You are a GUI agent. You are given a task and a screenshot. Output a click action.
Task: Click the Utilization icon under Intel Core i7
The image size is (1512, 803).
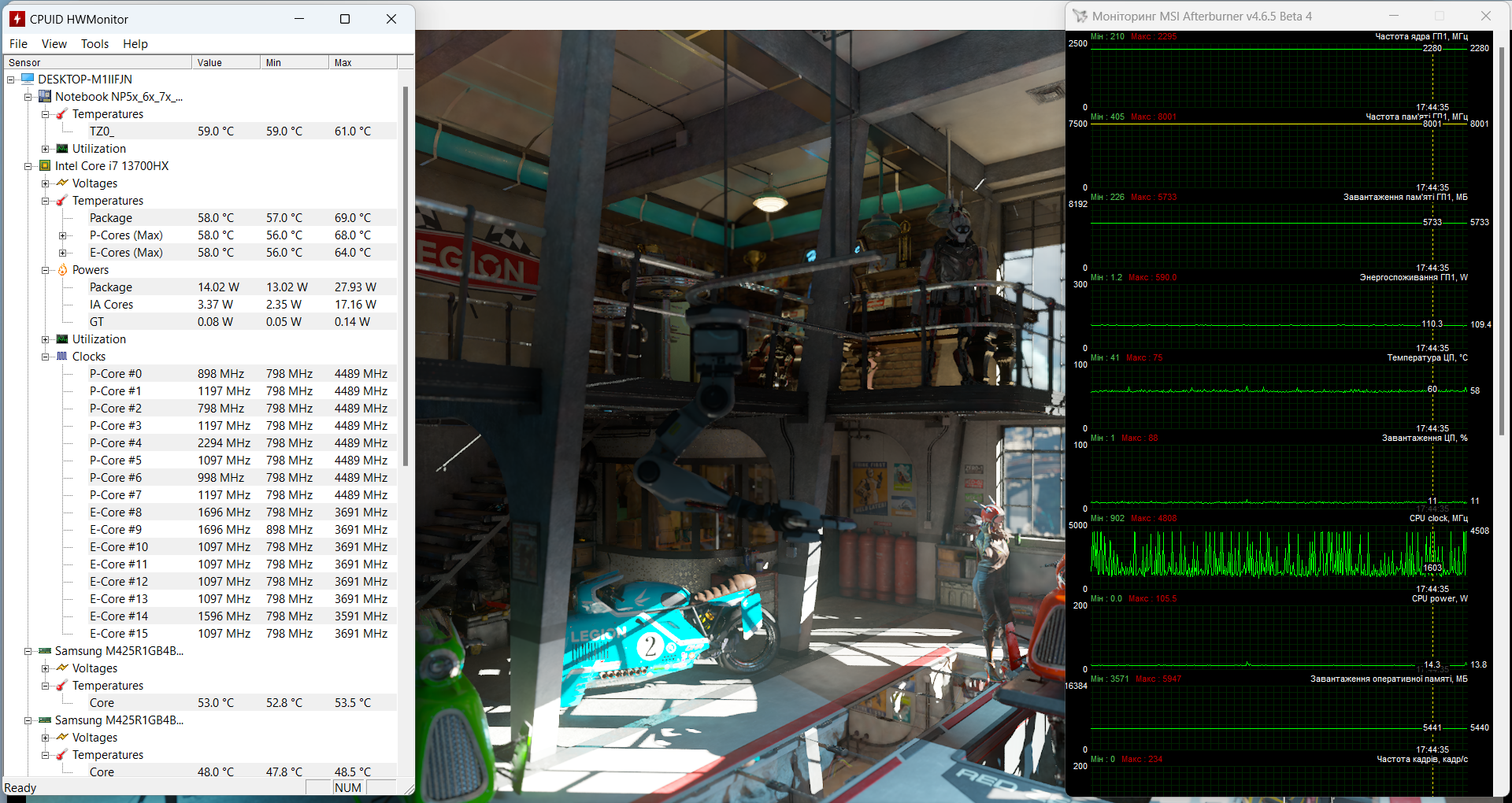(x=62, y=339)
